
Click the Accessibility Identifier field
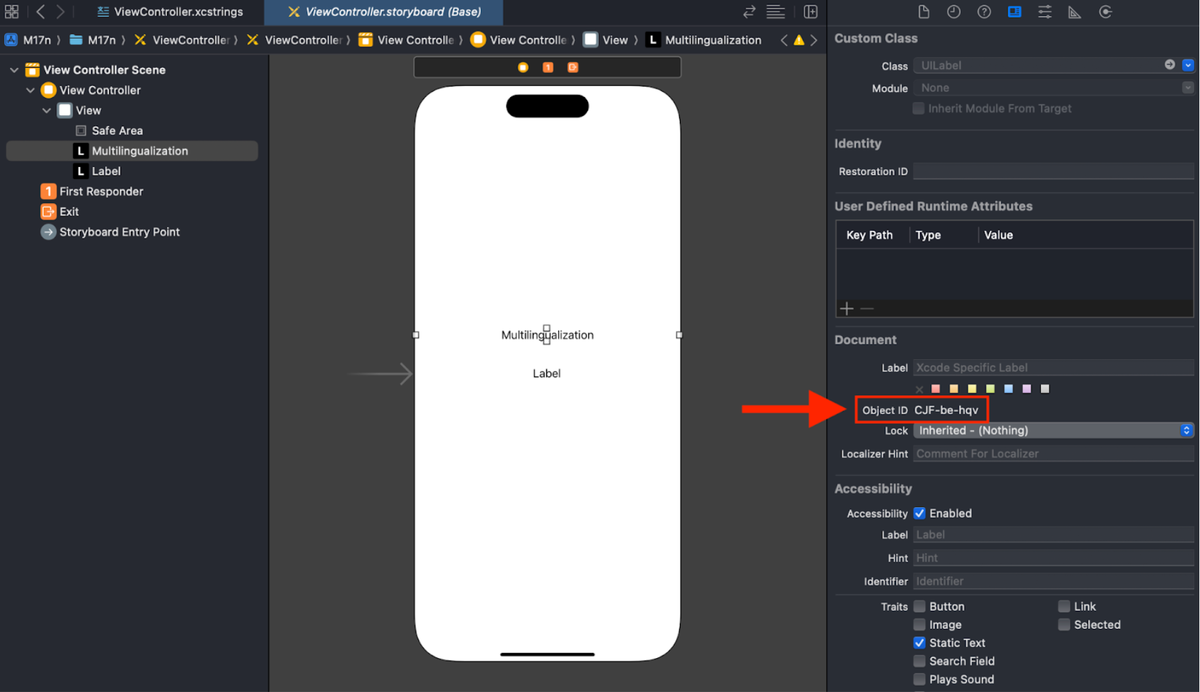click(x=1054, y=581)
